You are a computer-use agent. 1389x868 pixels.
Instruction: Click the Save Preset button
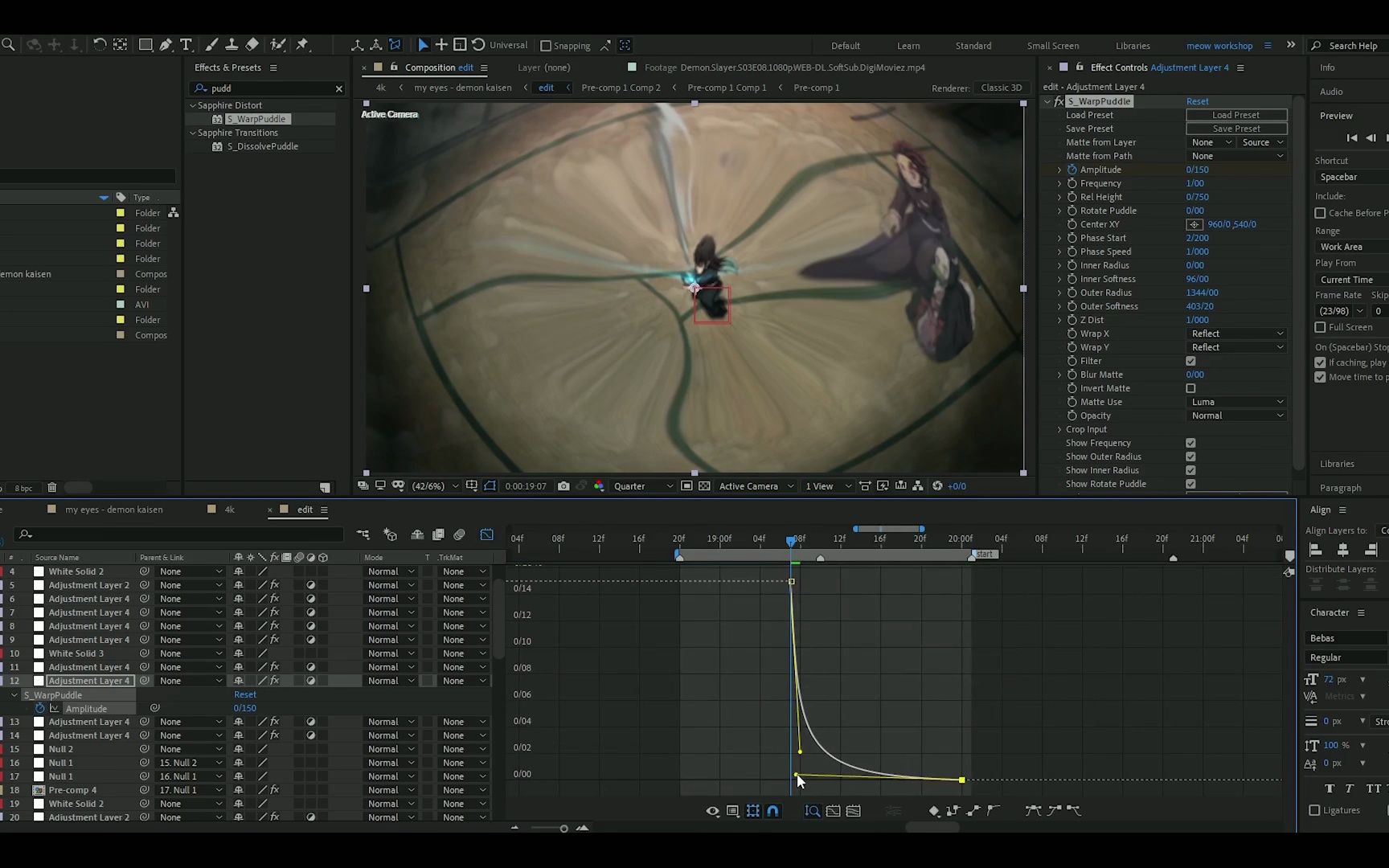[x=1236, y=129]
